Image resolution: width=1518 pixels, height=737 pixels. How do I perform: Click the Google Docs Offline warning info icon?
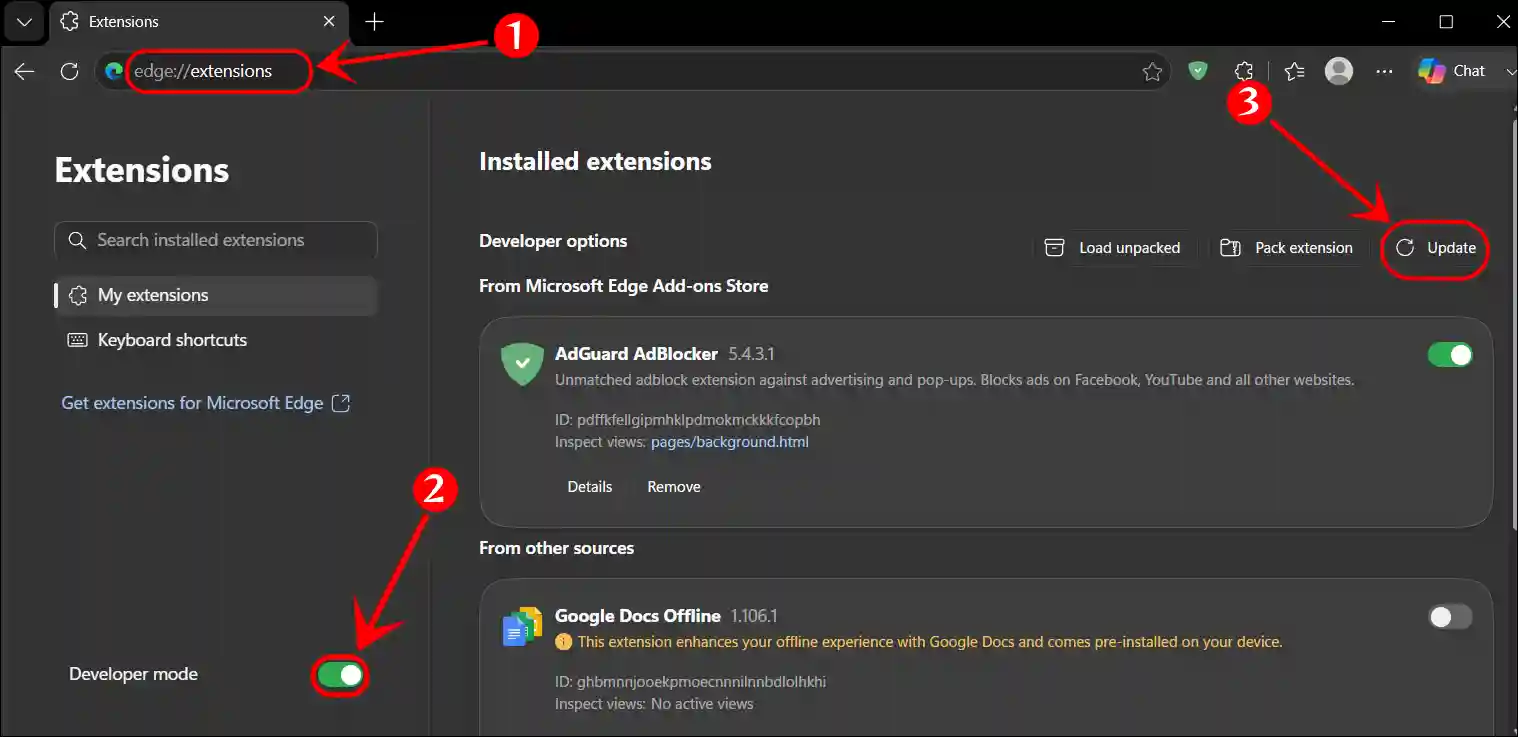564,642
